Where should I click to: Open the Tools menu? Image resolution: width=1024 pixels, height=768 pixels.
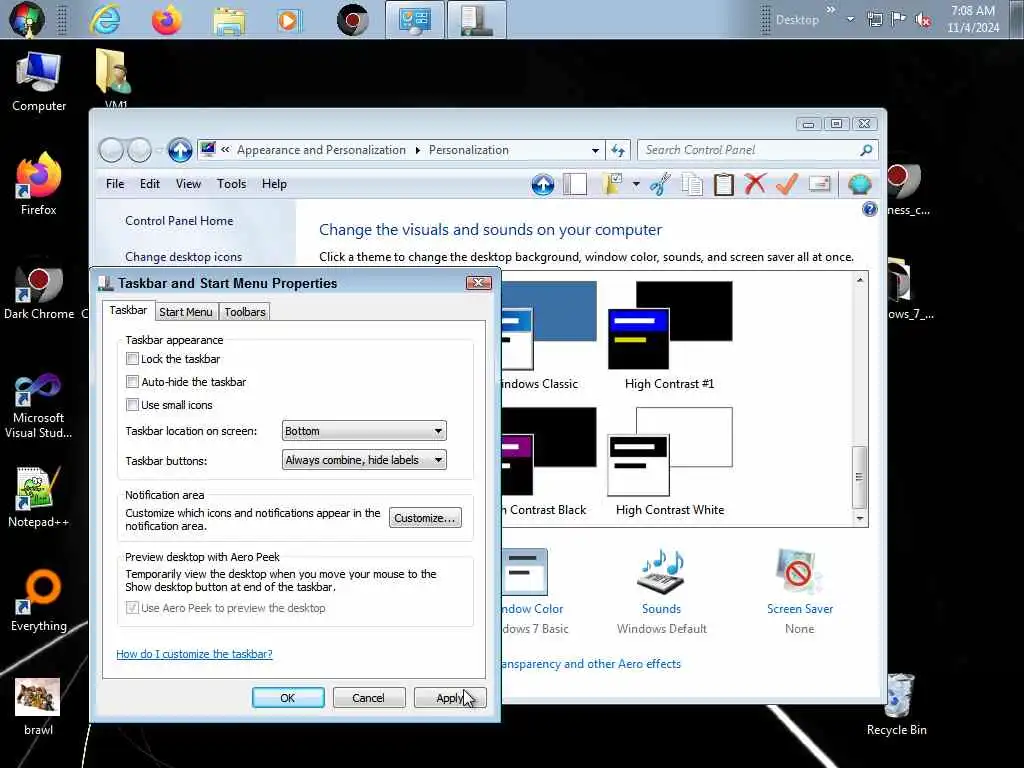pos(231,184)
